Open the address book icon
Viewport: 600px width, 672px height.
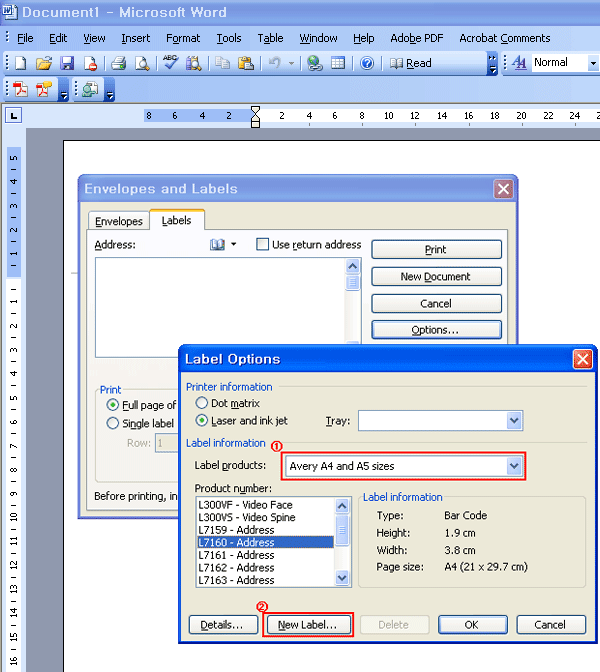(x=217, y=245)
